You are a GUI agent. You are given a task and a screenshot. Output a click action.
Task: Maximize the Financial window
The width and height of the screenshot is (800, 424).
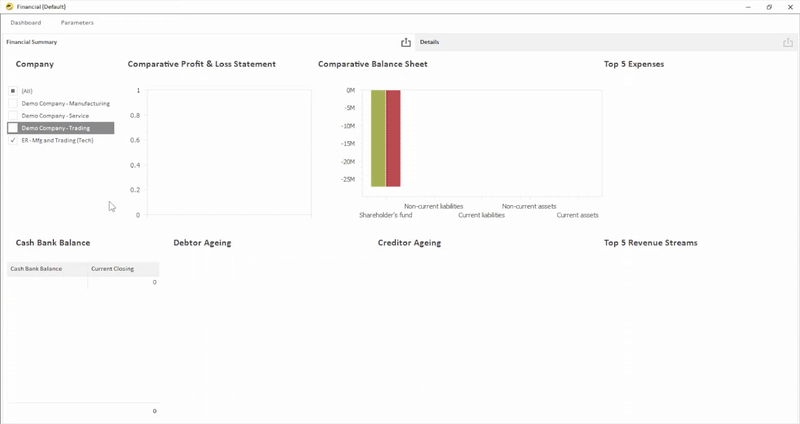click(x=769, y=6)
